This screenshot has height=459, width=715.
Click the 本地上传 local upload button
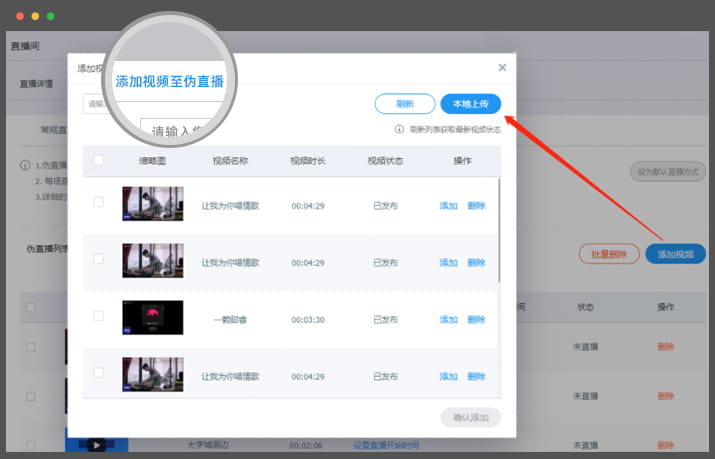[470, 104]
